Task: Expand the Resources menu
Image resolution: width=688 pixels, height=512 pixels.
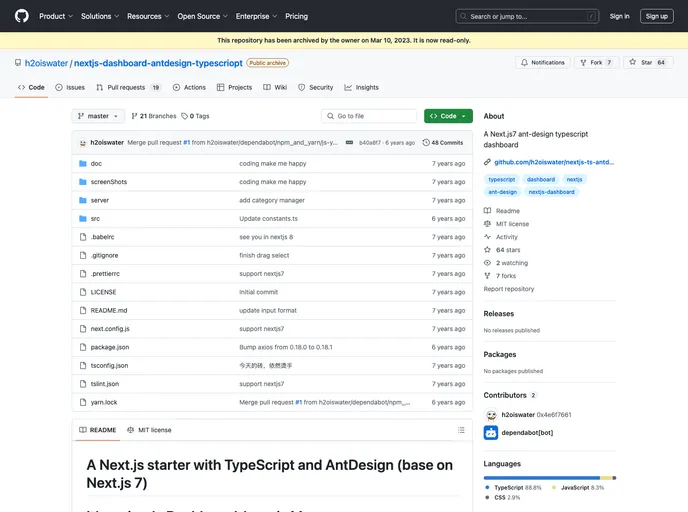Action: [148, 16]
